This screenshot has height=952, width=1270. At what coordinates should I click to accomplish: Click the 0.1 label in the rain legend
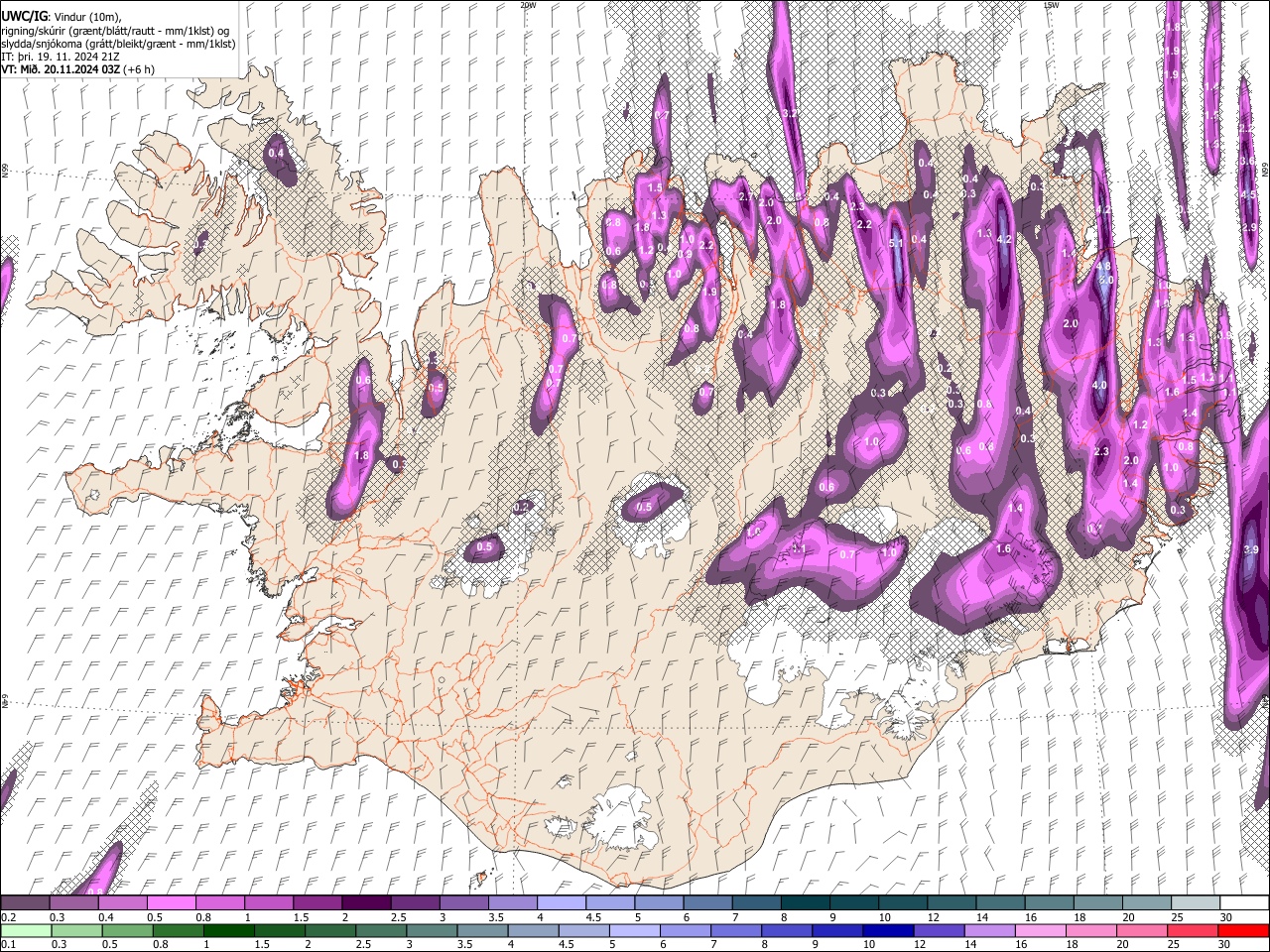[8, 944]
